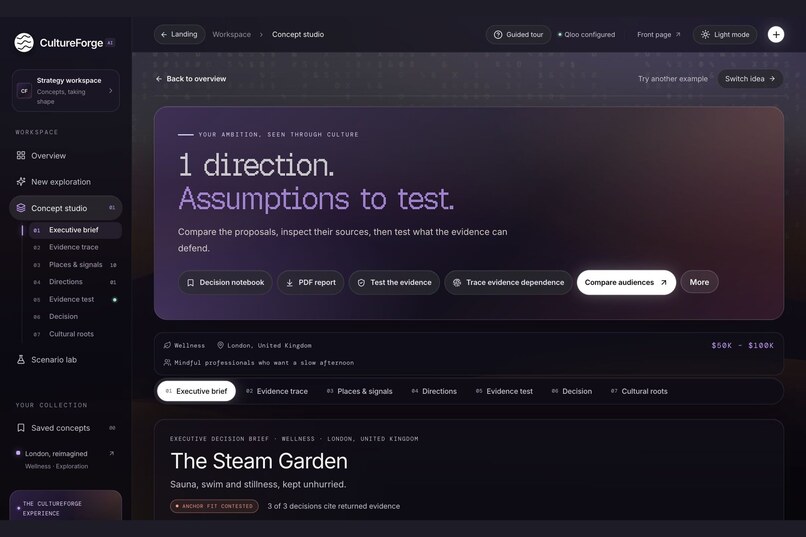
Task: Click the $50K - $100K budget value
Action: click(x=742, y=345)
